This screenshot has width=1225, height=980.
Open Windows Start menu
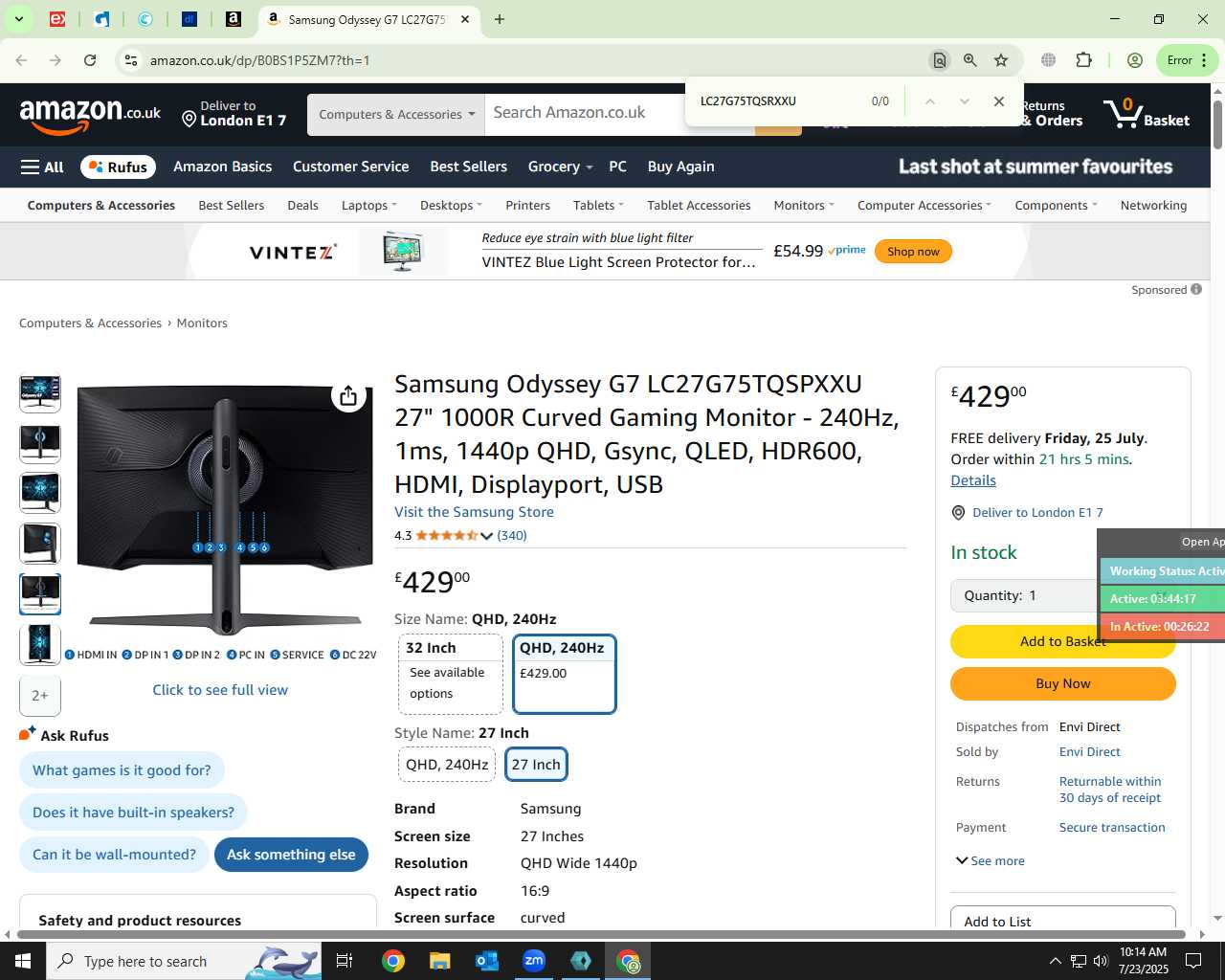[23, 961]
